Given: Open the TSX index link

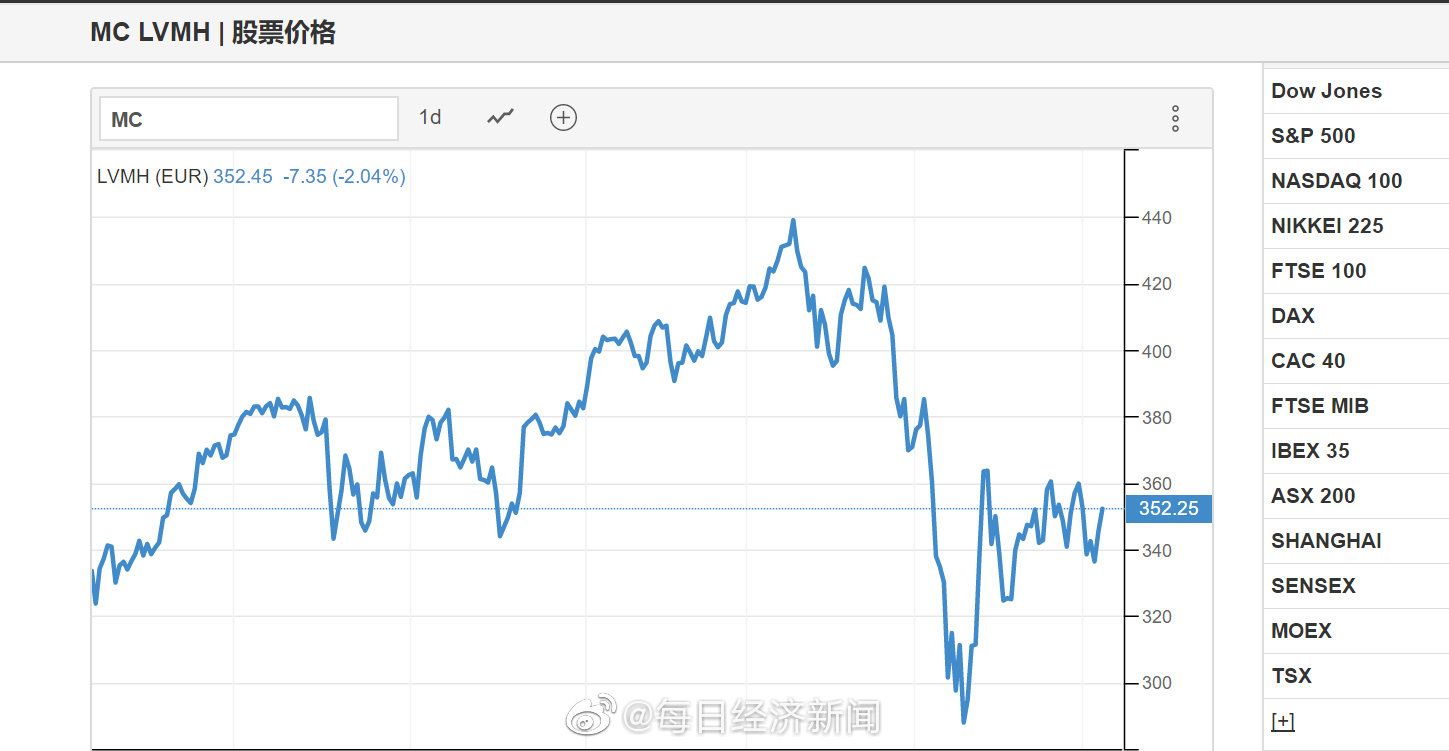Looking at the screenshot, I should tap(1291, 676).
